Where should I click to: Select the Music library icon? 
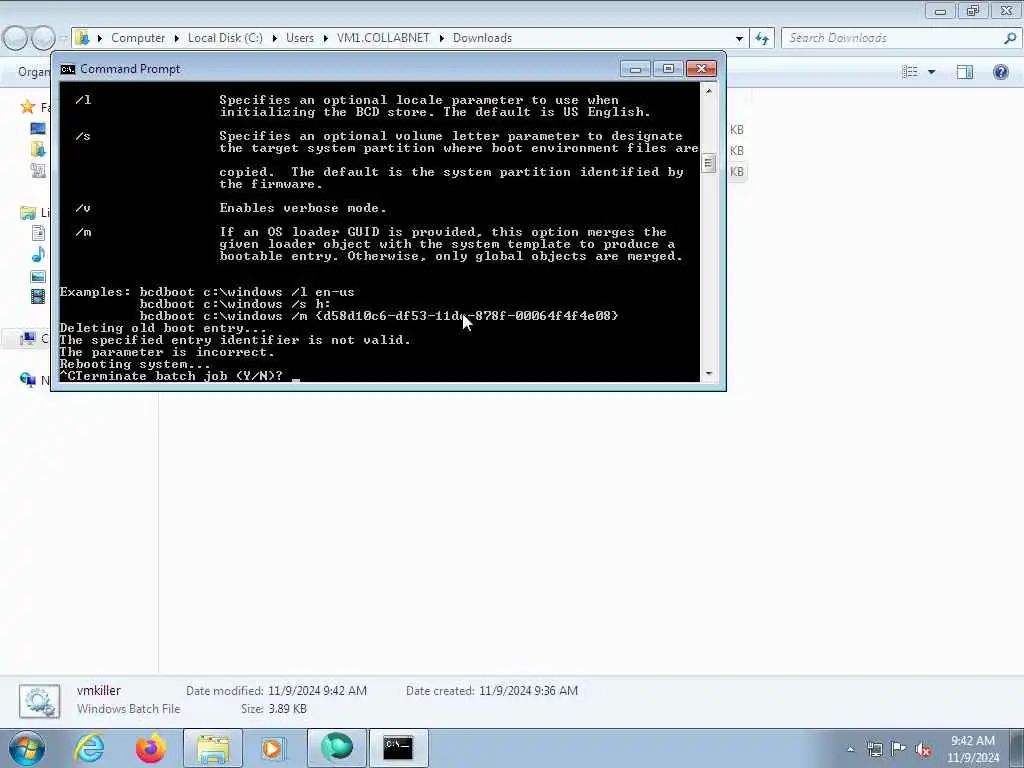[38, 255]
